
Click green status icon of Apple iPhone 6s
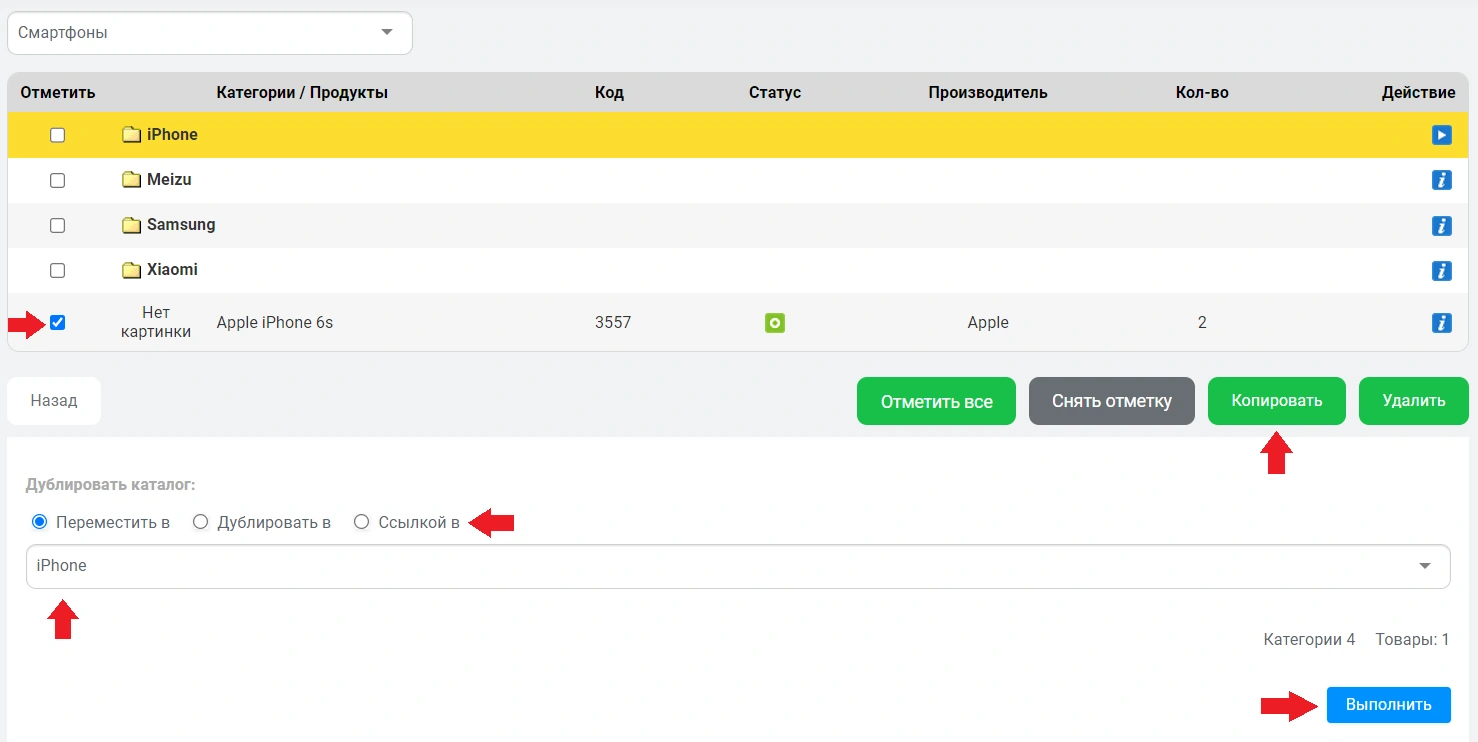tap(774, 322)
